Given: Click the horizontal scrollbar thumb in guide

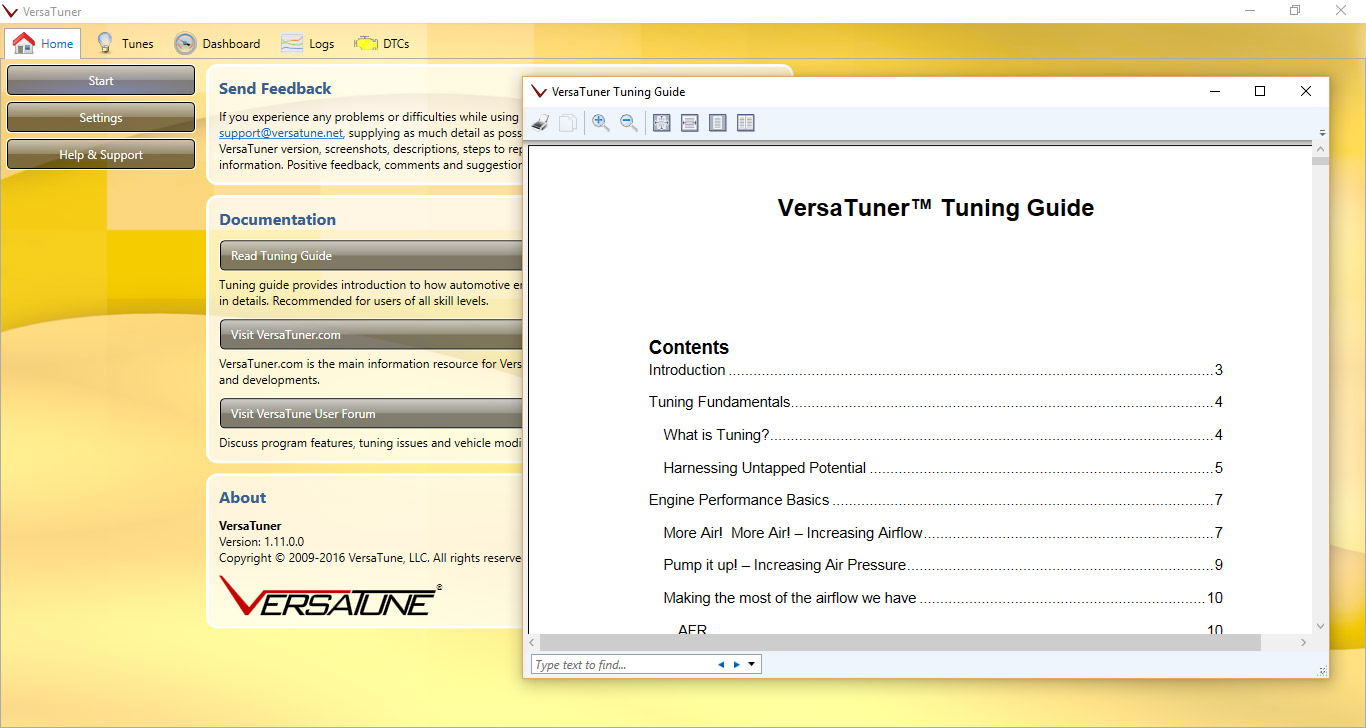Looking at the screenshot, I should [x=900, y=642].
